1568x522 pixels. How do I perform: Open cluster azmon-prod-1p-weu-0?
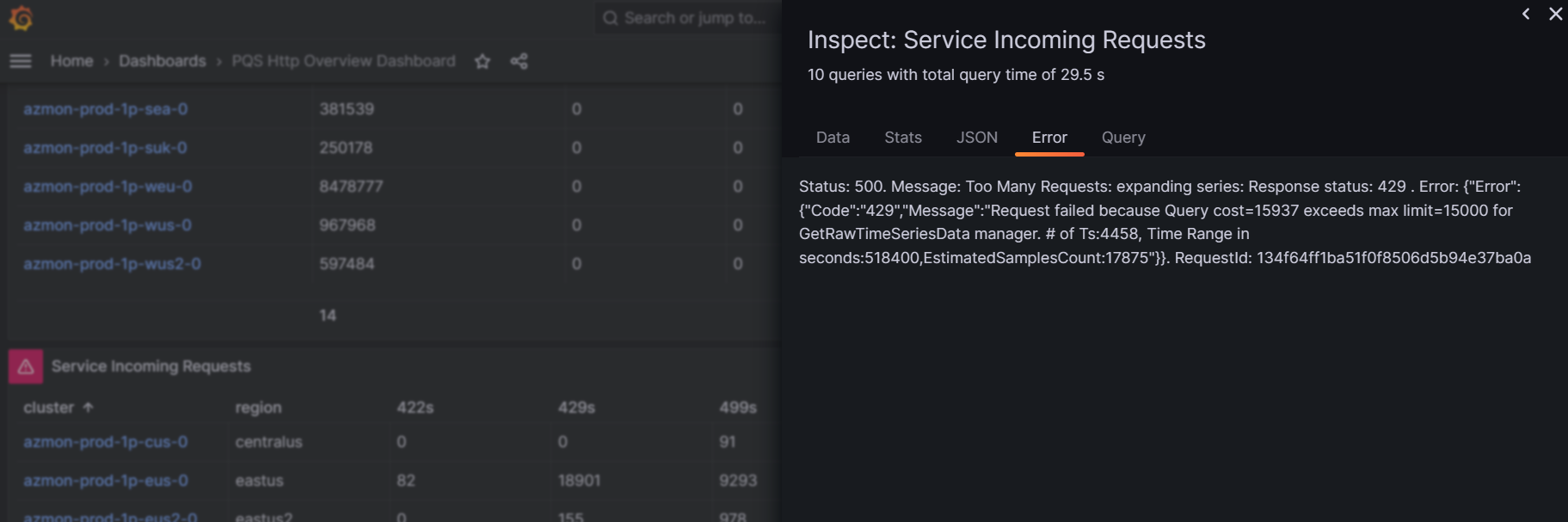pos(108,187)
